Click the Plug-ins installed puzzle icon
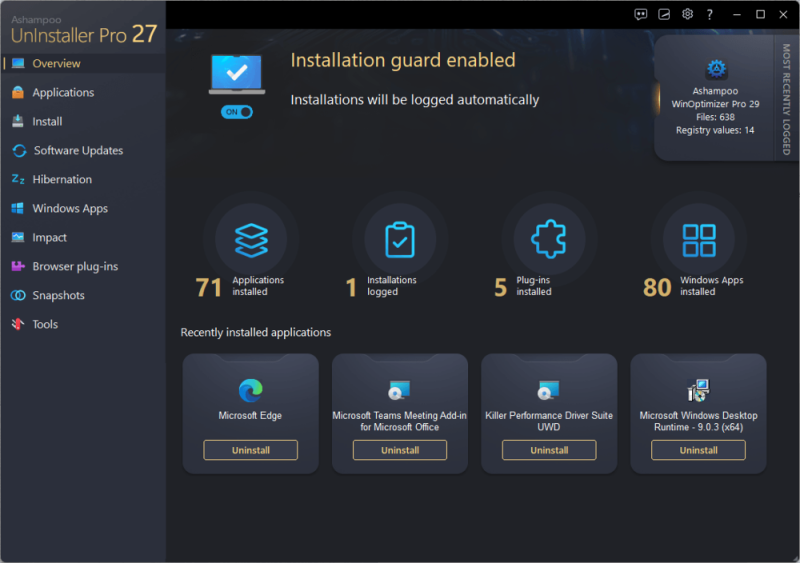800x563 pixels. point(549,239)
